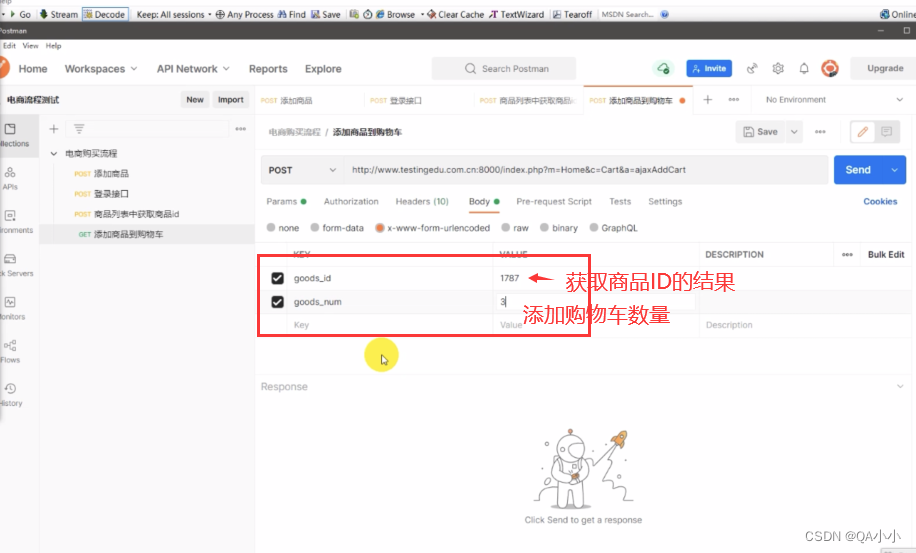Click the request URL input field
The width and height of the screenshot is (916, 553).
pyautogui.click(x=586, y=170)
